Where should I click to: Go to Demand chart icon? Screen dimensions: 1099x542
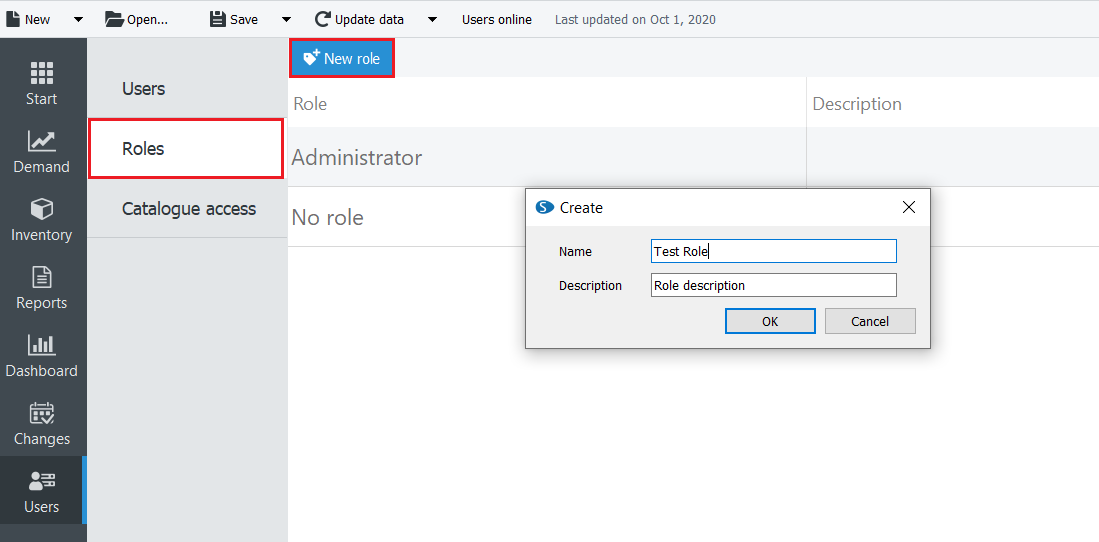[x=41, y=141]
